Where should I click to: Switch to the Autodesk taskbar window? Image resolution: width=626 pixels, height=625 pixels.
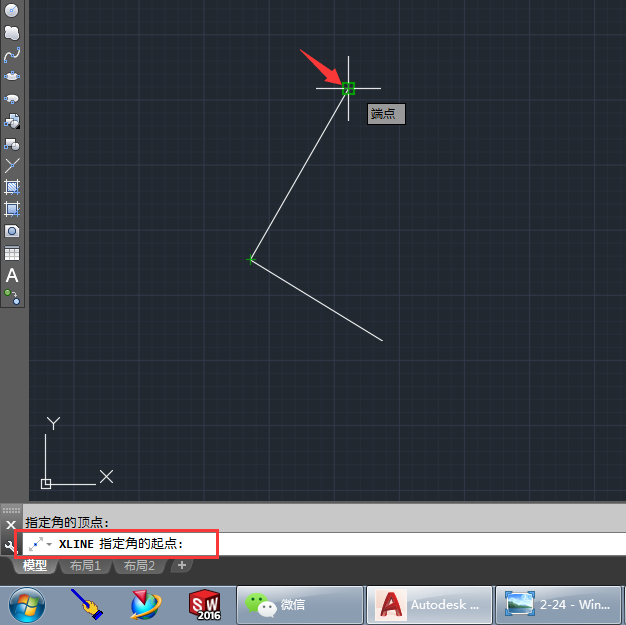point(429,605)
